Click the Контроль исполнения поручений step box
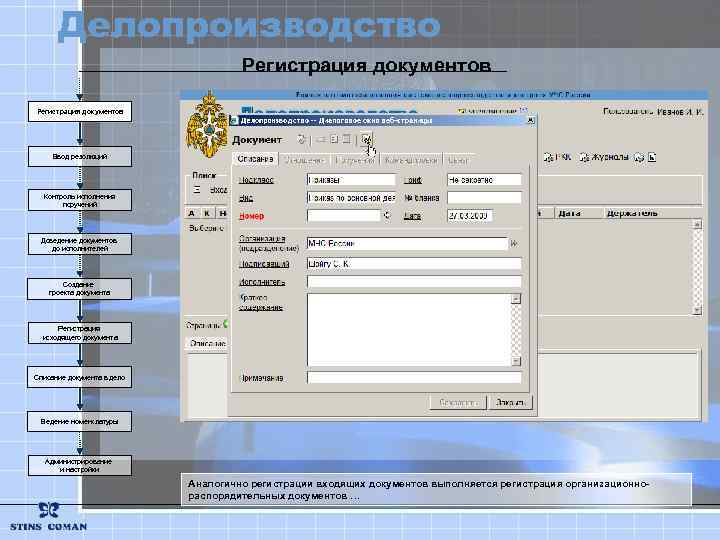Viewport: 720px width, 540px height. pos(80,200)
